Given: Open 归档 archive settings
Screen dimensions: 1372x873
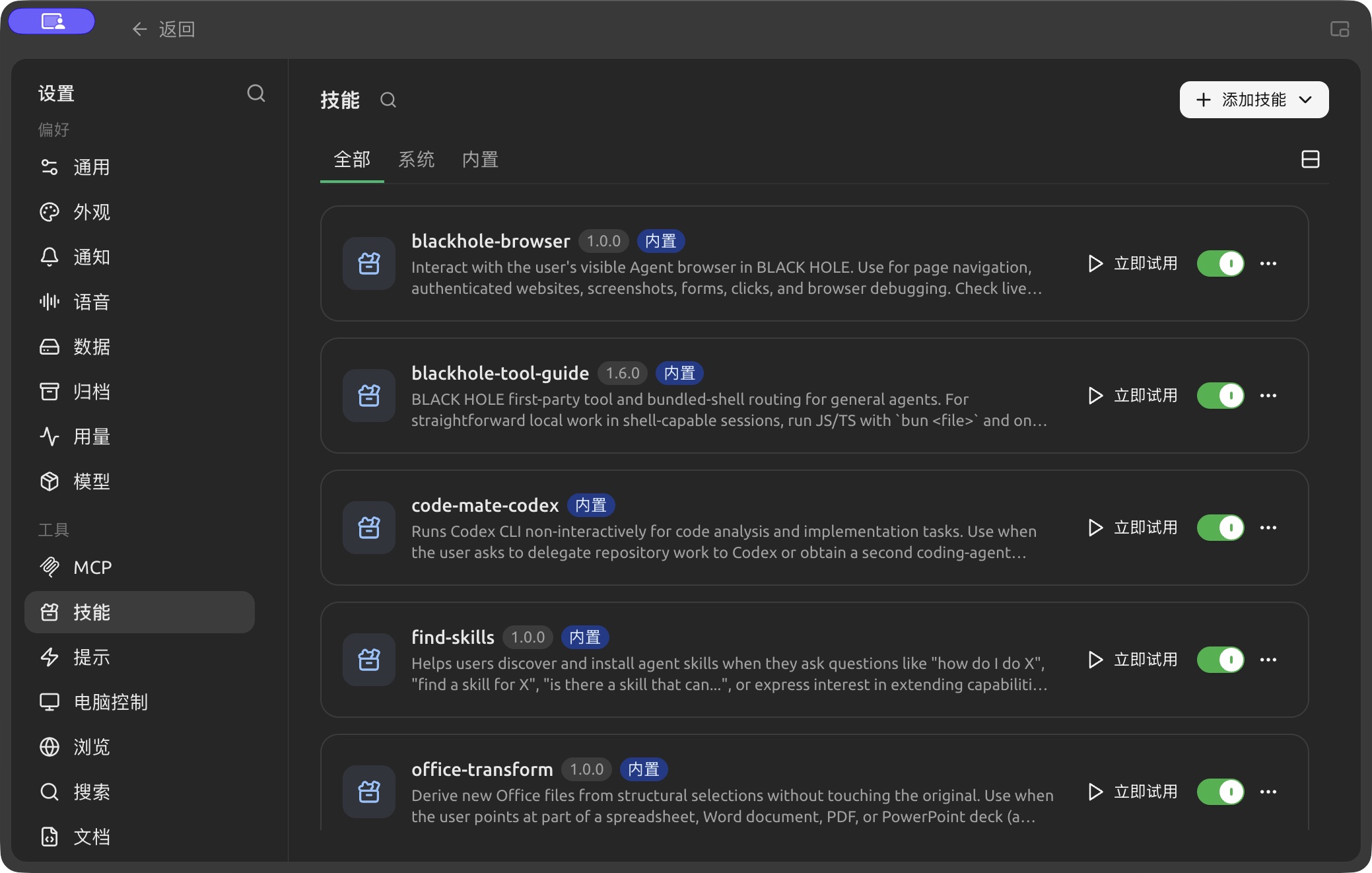Looking at the screenshot, I should (139, 392).
